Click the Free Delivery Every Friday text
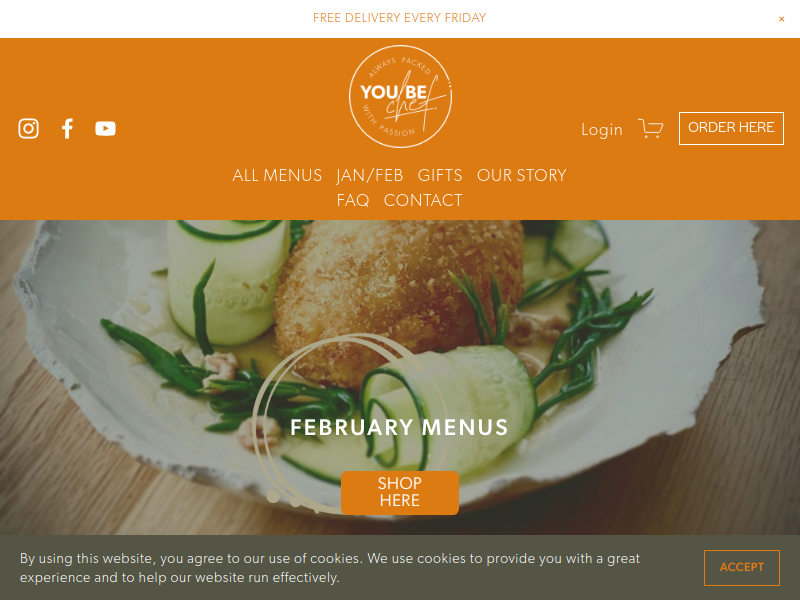The image size is (800, 600). (399, 18)
